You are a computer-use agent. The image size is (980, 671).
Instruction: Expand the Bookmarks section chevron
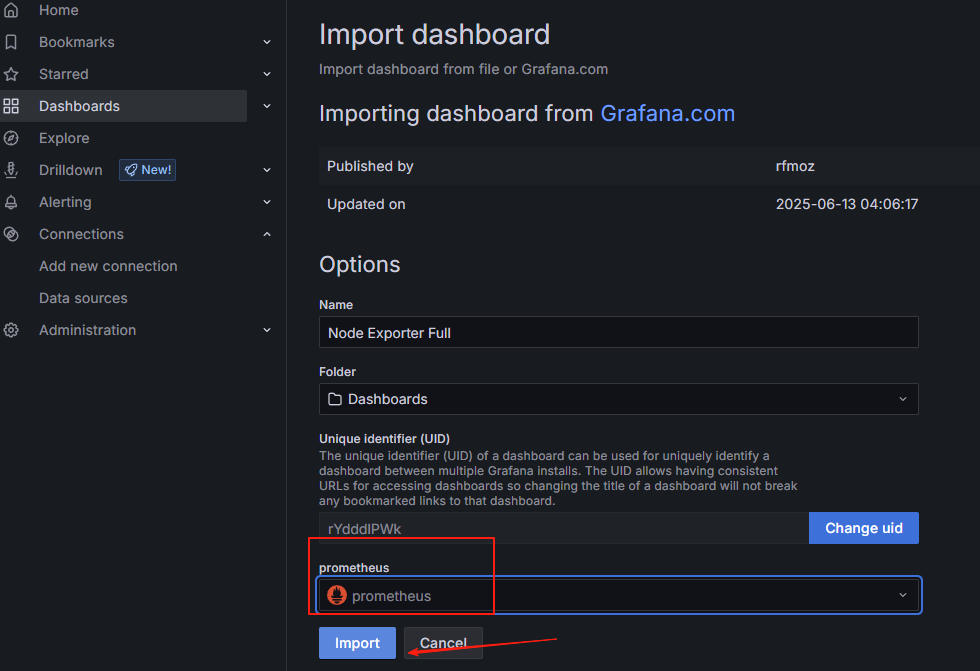267,42
